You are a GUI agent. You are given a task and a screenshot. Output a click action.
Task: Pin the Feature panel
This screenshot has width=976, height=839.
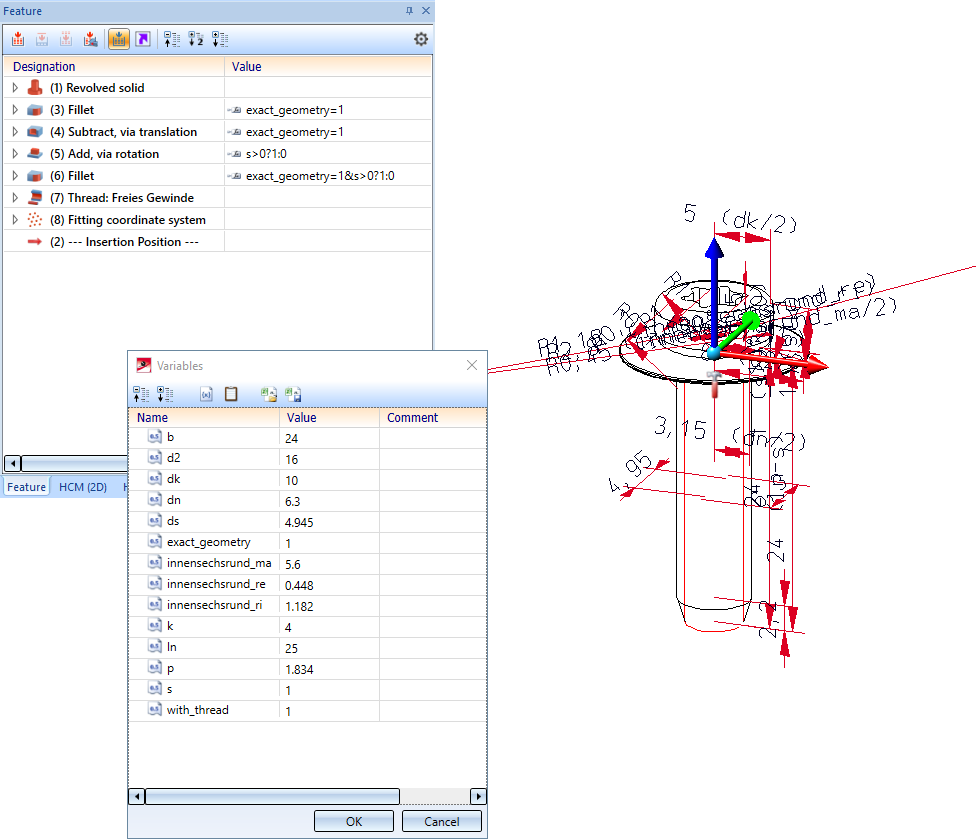pos(409,11)
